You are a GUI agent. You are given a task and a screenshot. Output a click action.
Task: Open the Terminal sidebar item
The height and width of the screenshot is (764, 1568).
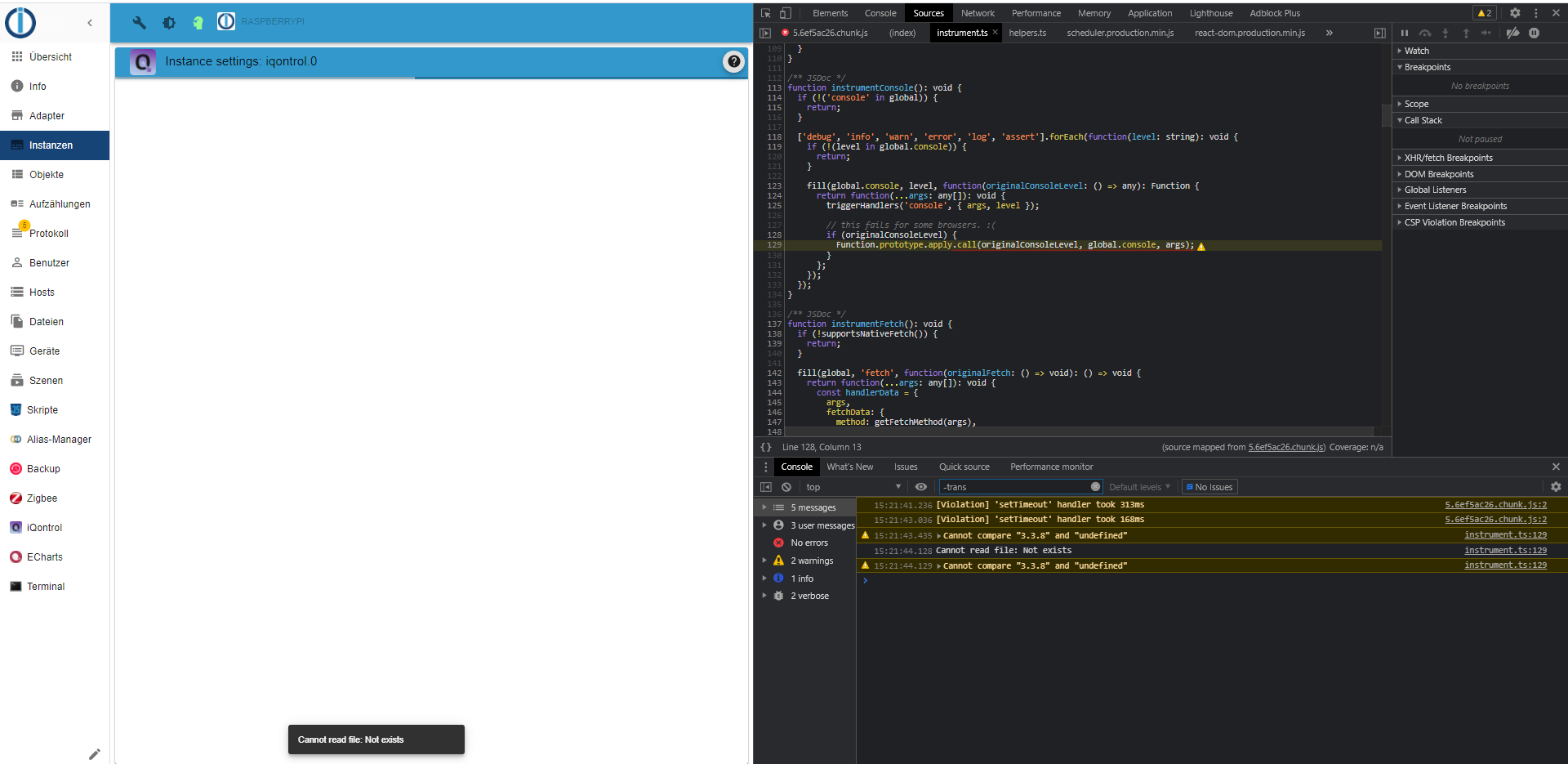click(55, 587)
